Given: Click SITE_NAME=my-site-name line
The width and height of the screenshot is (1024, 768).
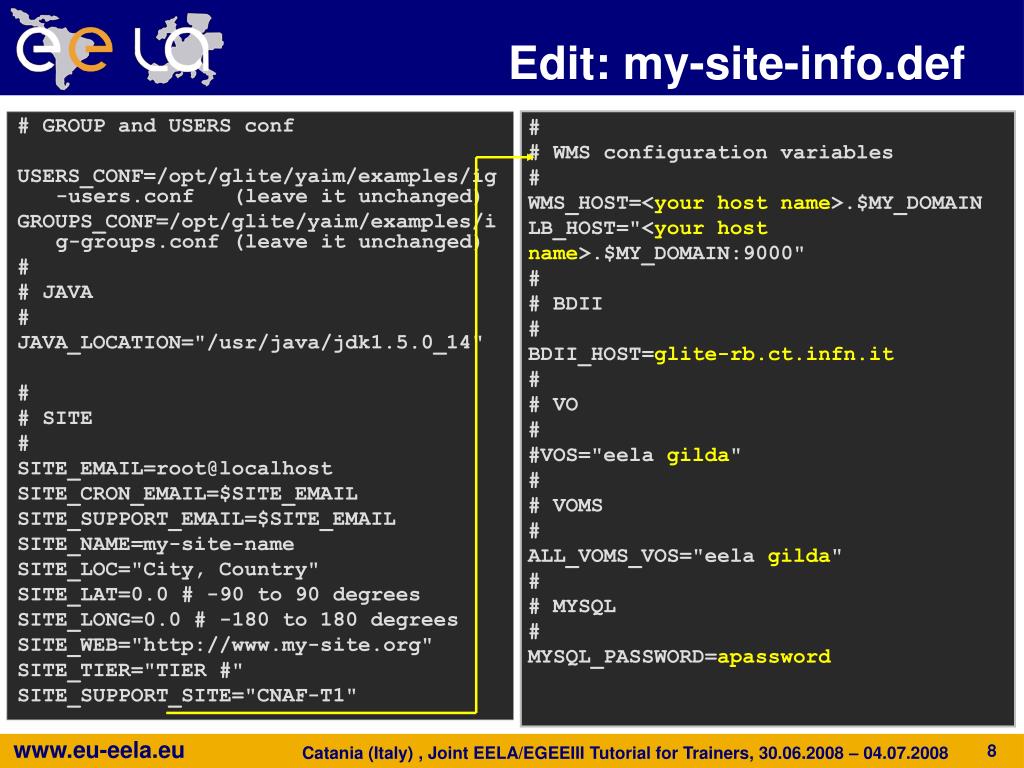Looking at the screenshot, I should (x=155, y=544).
